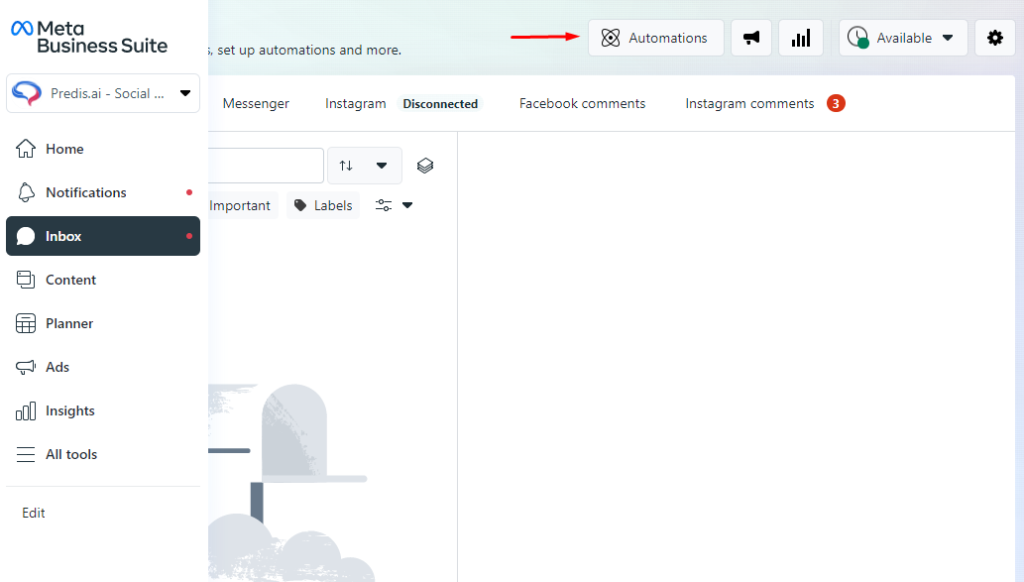1024x582 pixels.
Task: Filter by Important messages
Action: point(240,205)
